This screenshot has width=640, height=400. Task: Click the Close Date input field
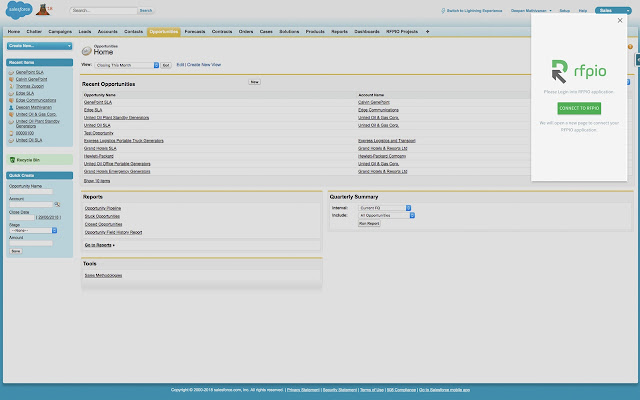tap(22, 218)
